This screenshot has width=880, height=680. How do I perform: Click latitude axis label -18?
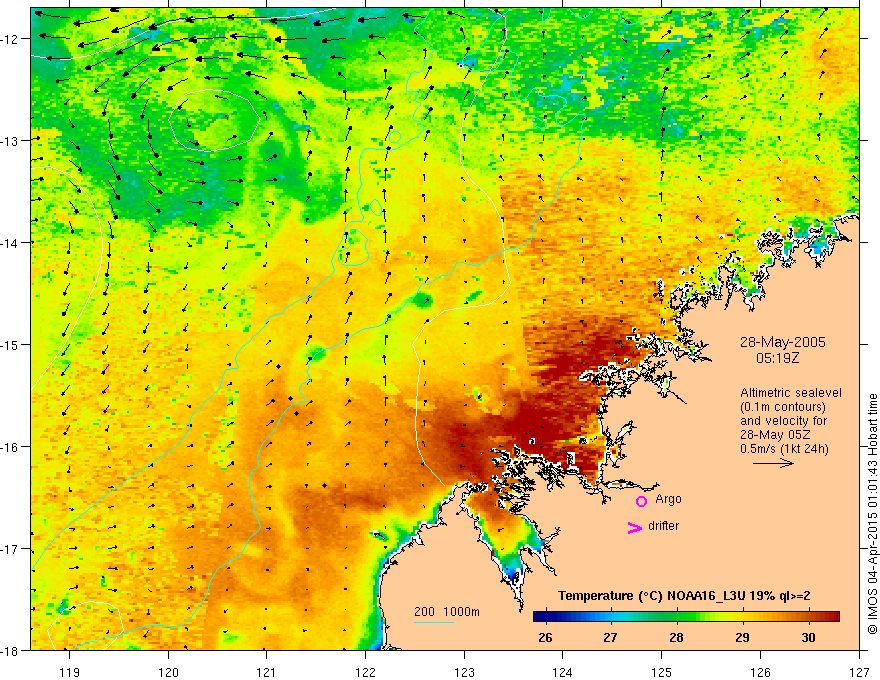(x=11, y=651)
